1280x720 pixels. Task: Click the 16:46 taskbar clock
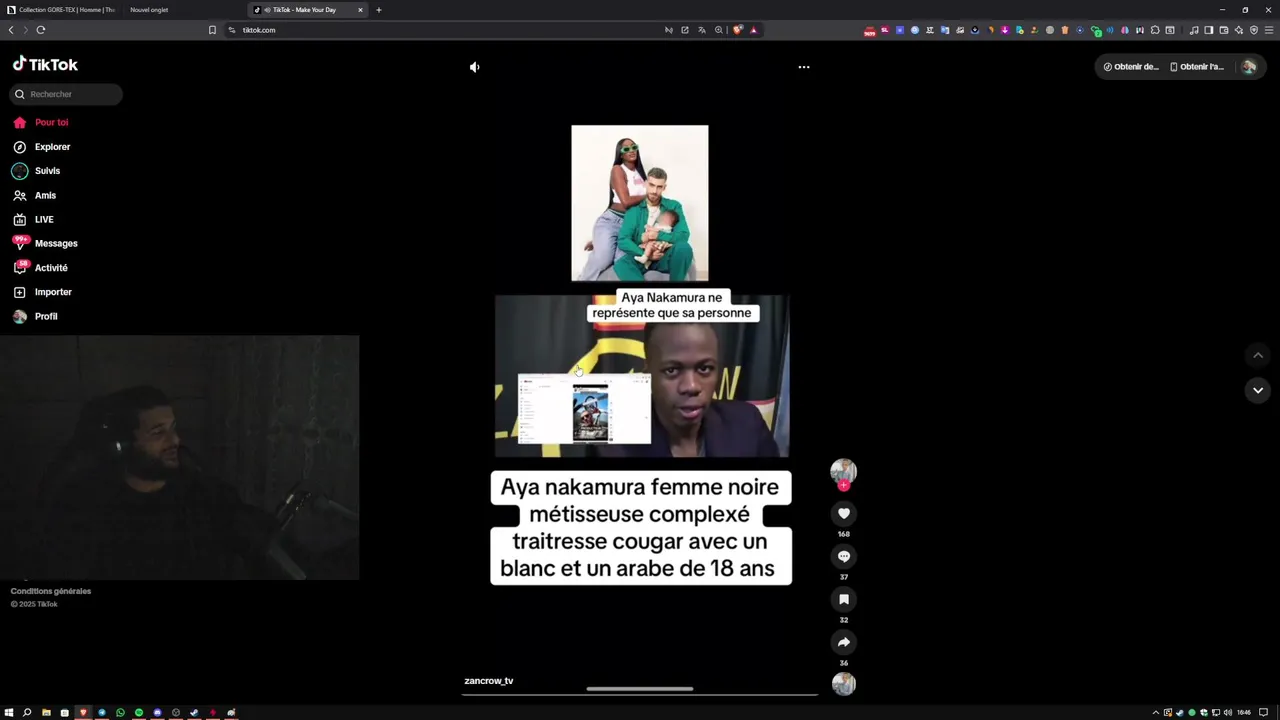(1244, 712)
